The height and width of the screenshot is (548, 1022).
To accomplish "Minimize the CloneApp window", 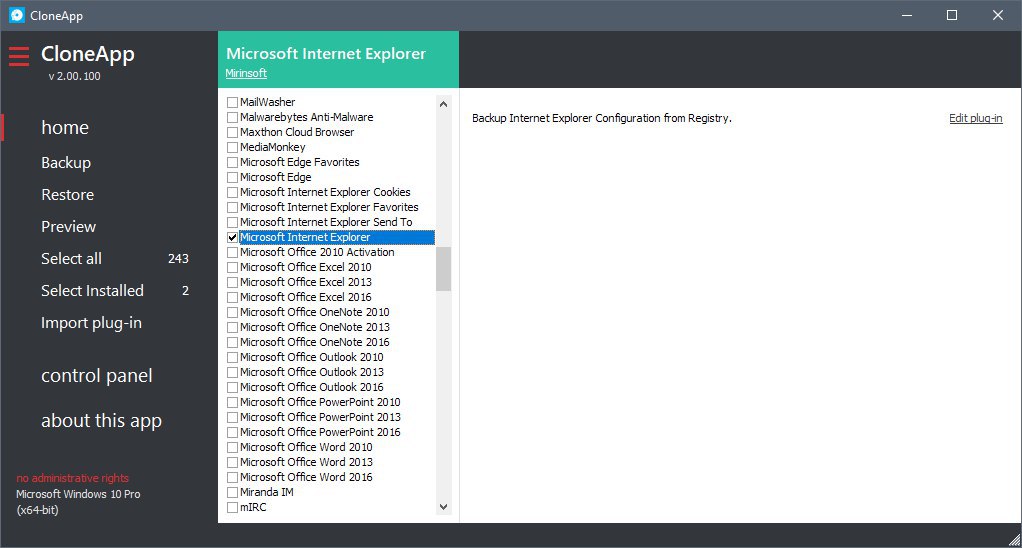I will [x=907, y=15].
